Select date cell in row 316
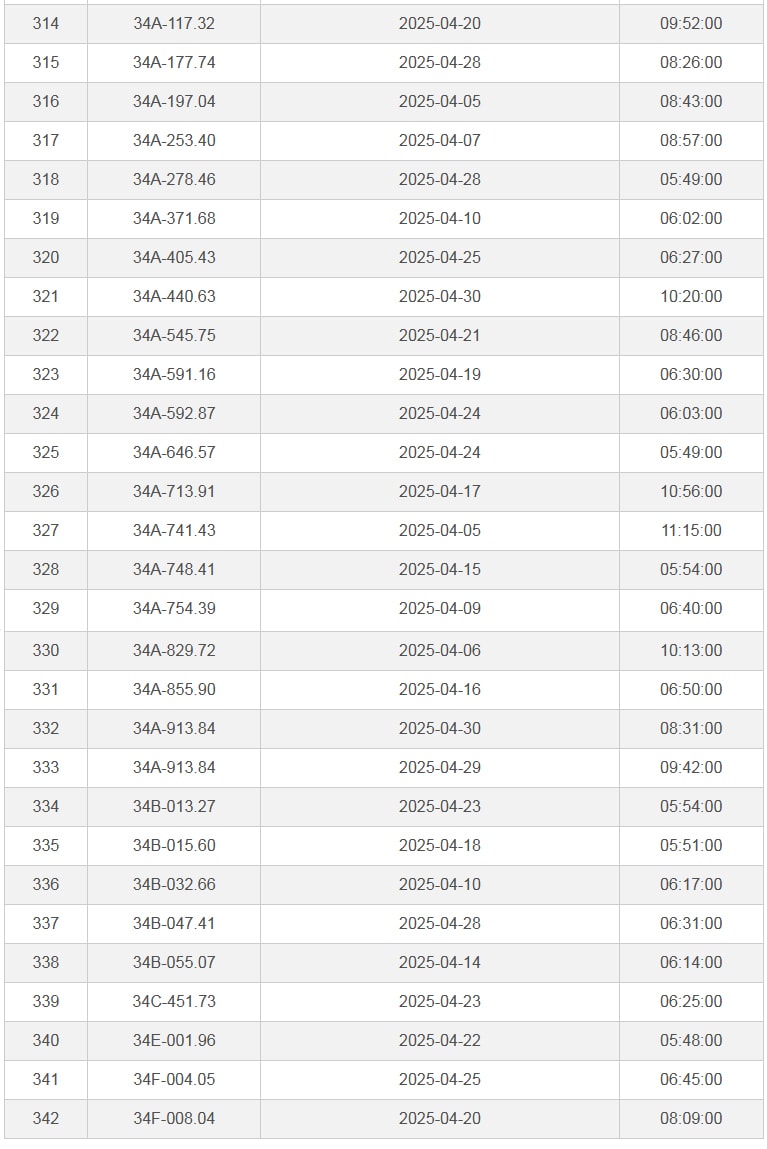 pyautogui.click(x=440, y=101)
